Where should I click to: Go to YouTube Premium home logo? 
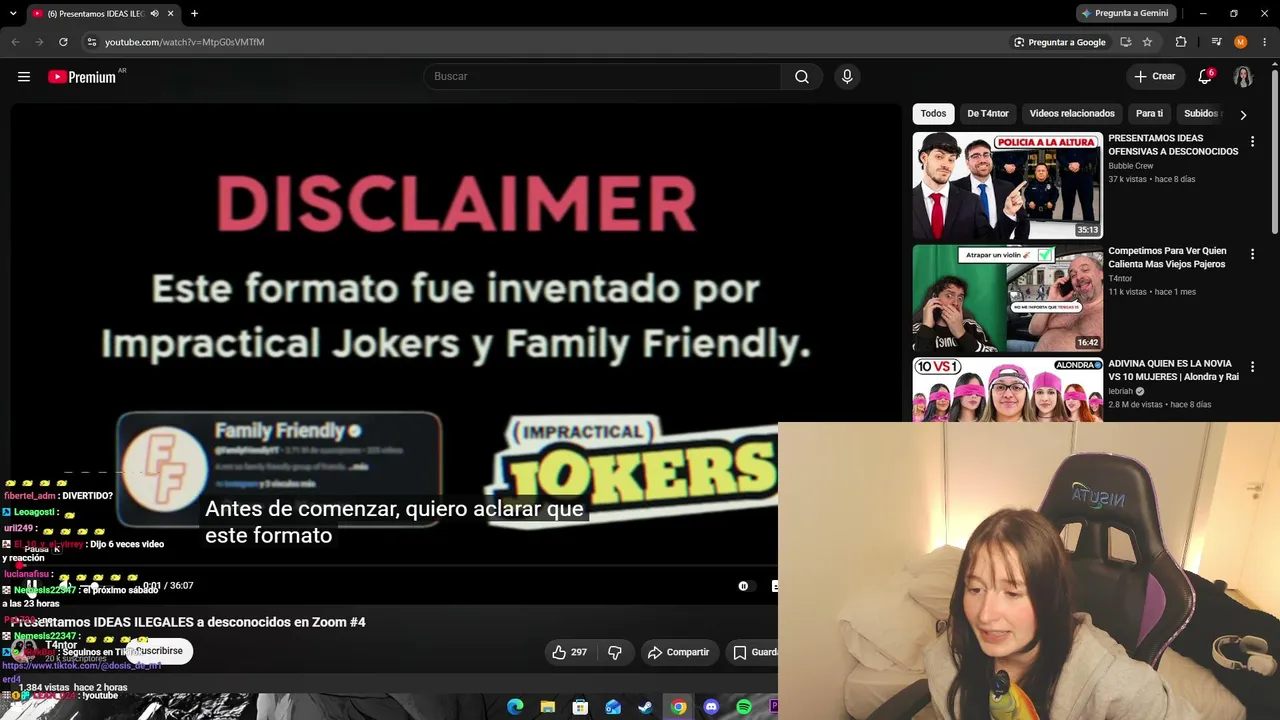(82, 77)
